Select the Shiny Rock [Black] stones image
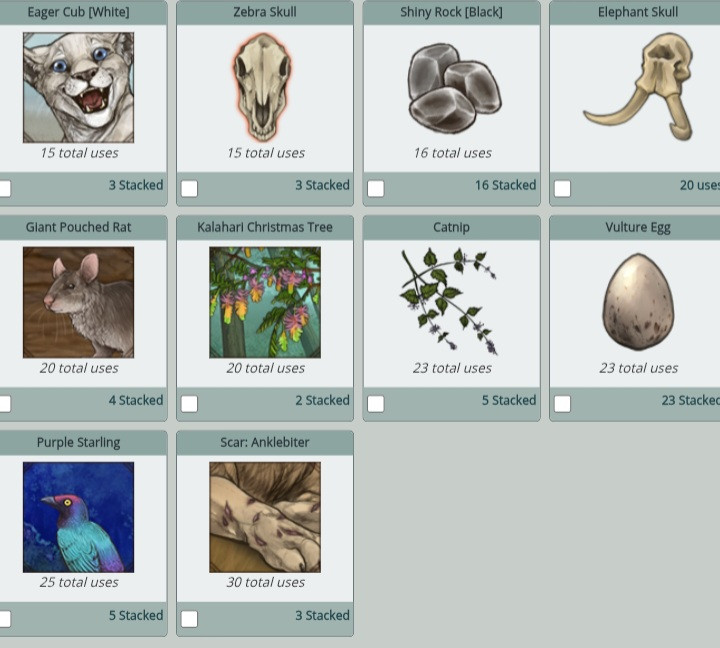This screenshot has height=648, width=720. point(454,88)
